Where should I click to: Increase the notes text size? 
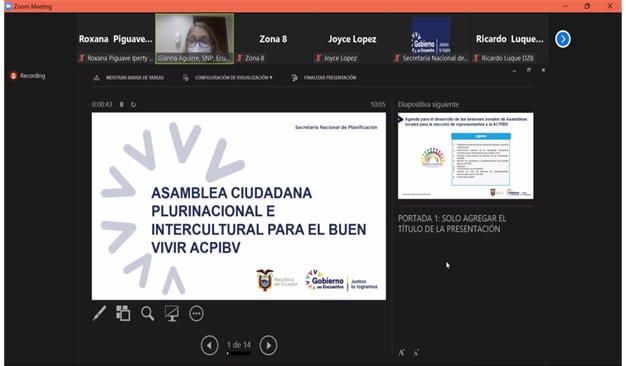point(401,352)
